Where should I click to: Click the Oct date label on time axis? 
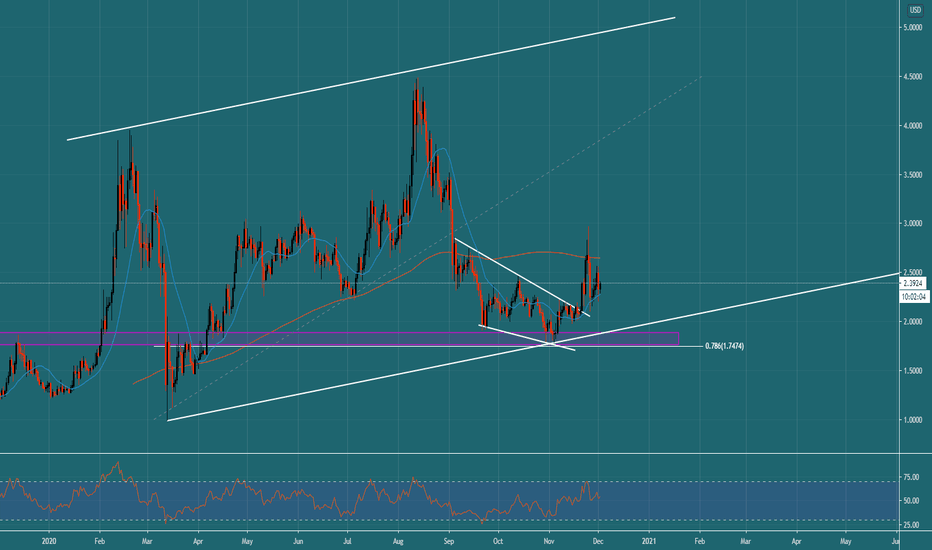pyautogui.click(x=498, y=541)
